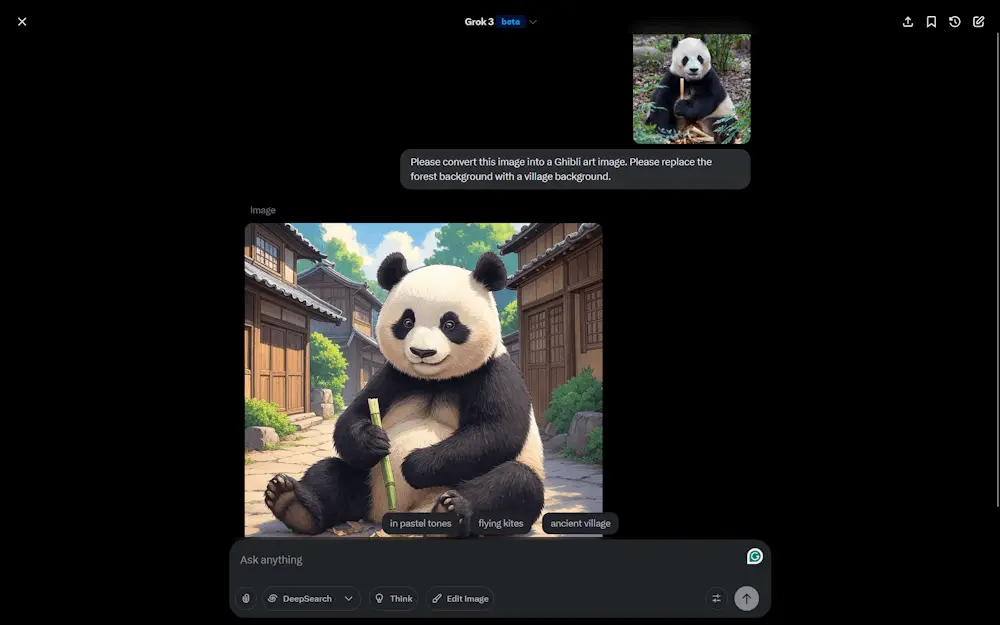Open chat history icon
Viewport: 1000px width, 625px height.
(x=955, y=22)
